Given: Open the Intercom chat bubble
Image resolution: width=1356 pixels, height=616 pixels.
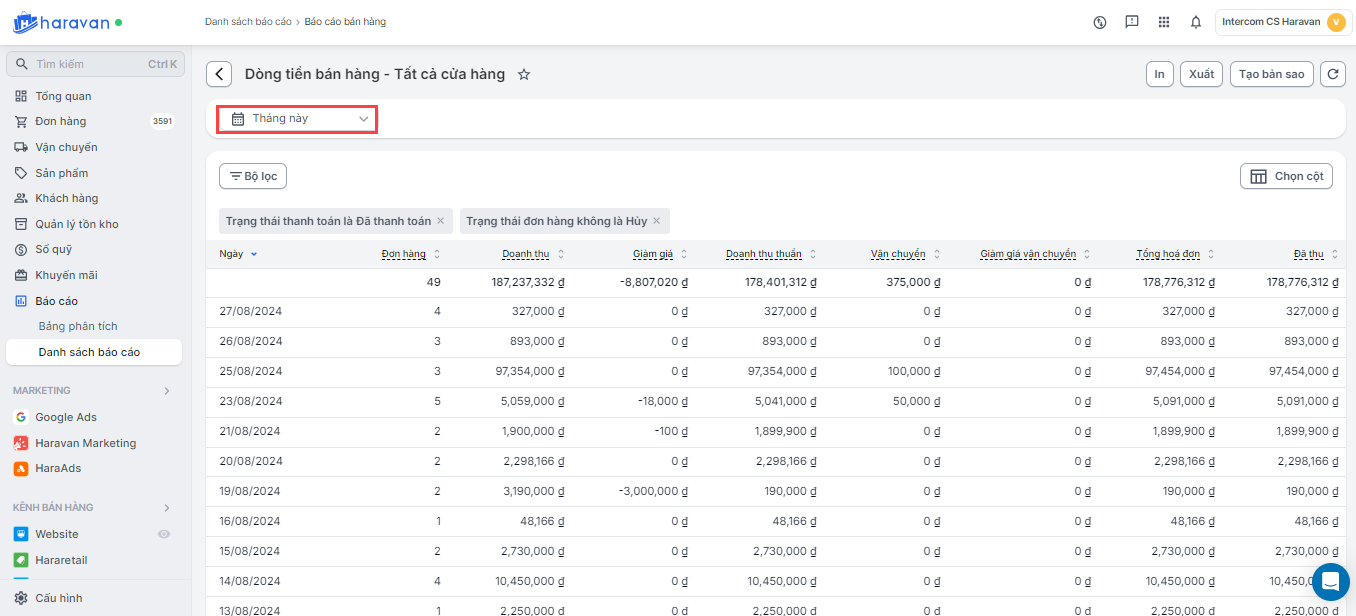Looking at the screenshot, I should tap(1330, 581).
